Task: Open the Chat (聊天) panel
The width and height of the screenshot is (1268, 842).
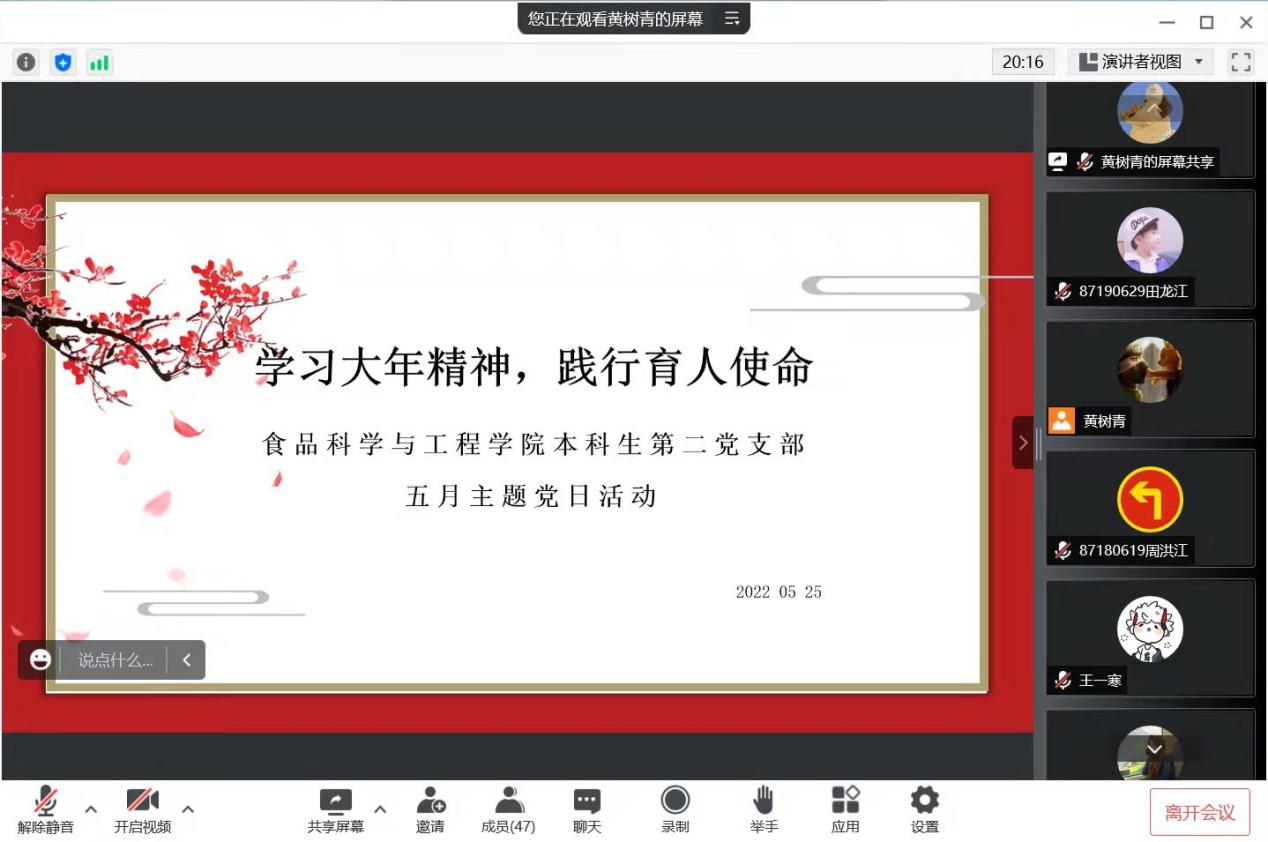Action: (x=587, y=809)
